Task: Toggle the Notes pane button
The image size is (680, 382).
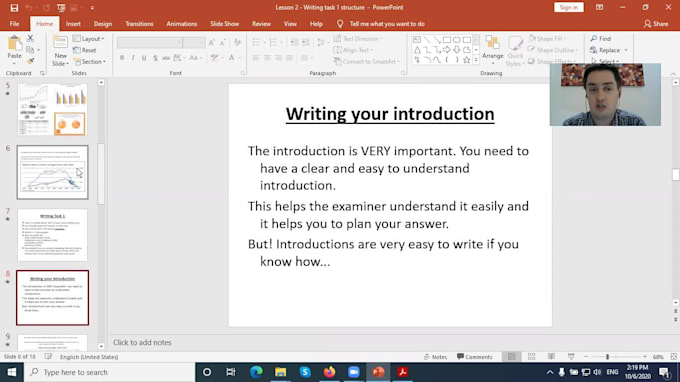Action: click(x=435, y=357)
